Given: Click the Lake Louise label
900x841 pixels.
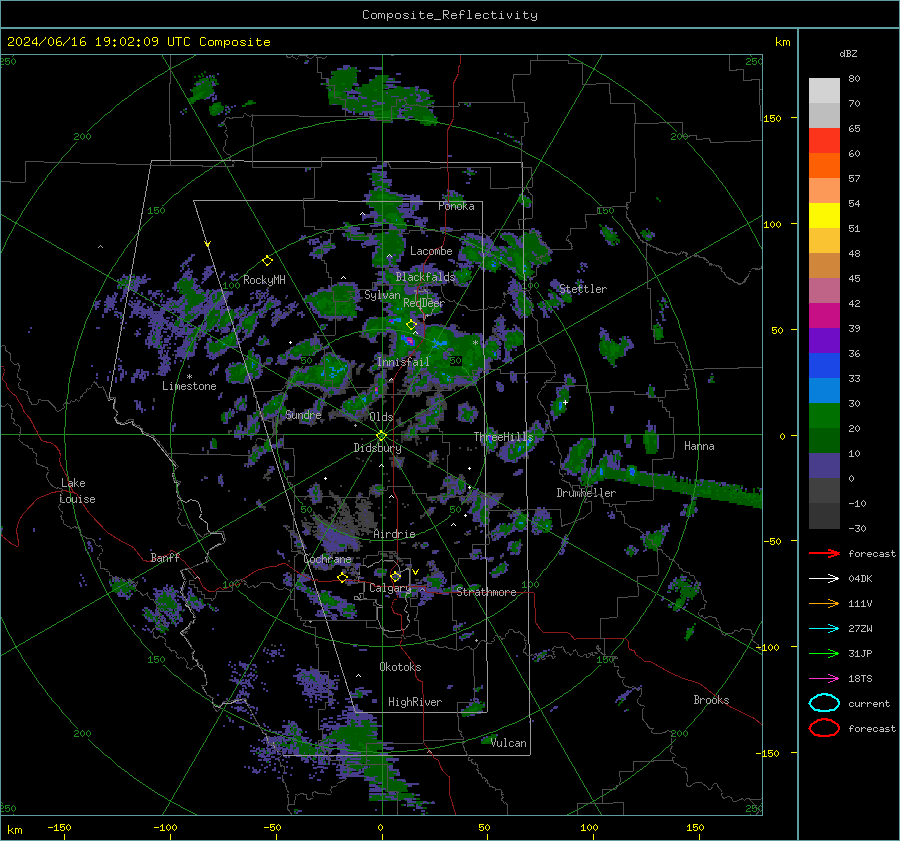Looking at the screenshot, I should pyautogui.click(x=77, y=491).
